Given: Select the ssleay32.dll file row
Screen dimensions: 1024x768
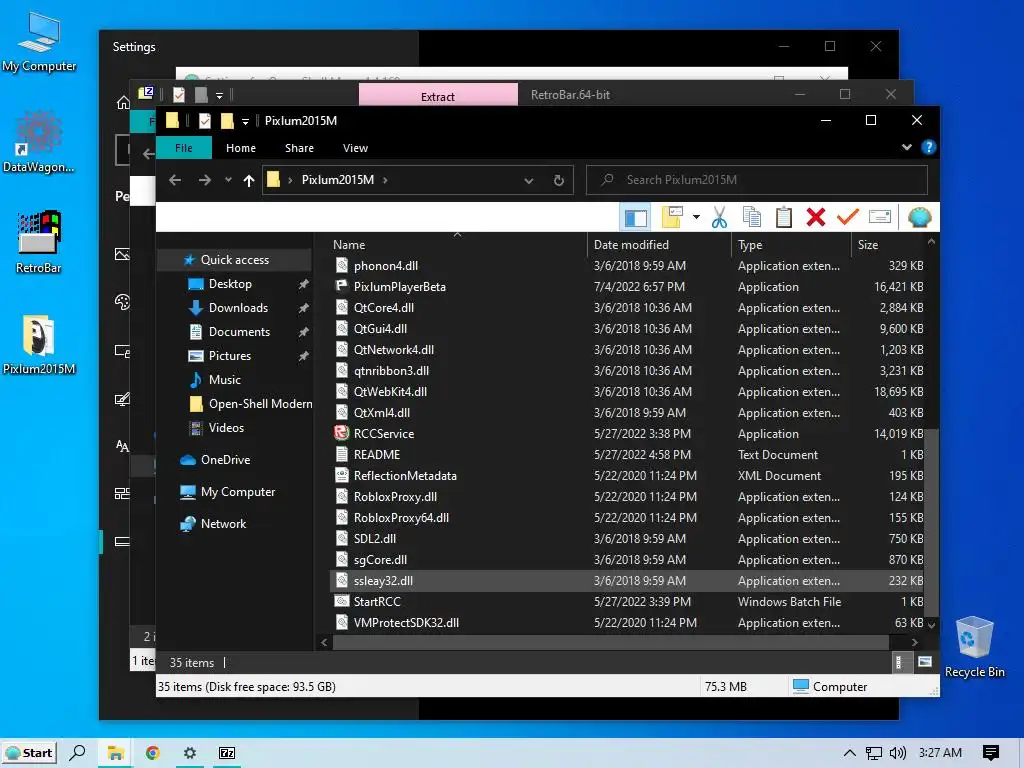Looking at the screenshot, I should tap(628, 581).
